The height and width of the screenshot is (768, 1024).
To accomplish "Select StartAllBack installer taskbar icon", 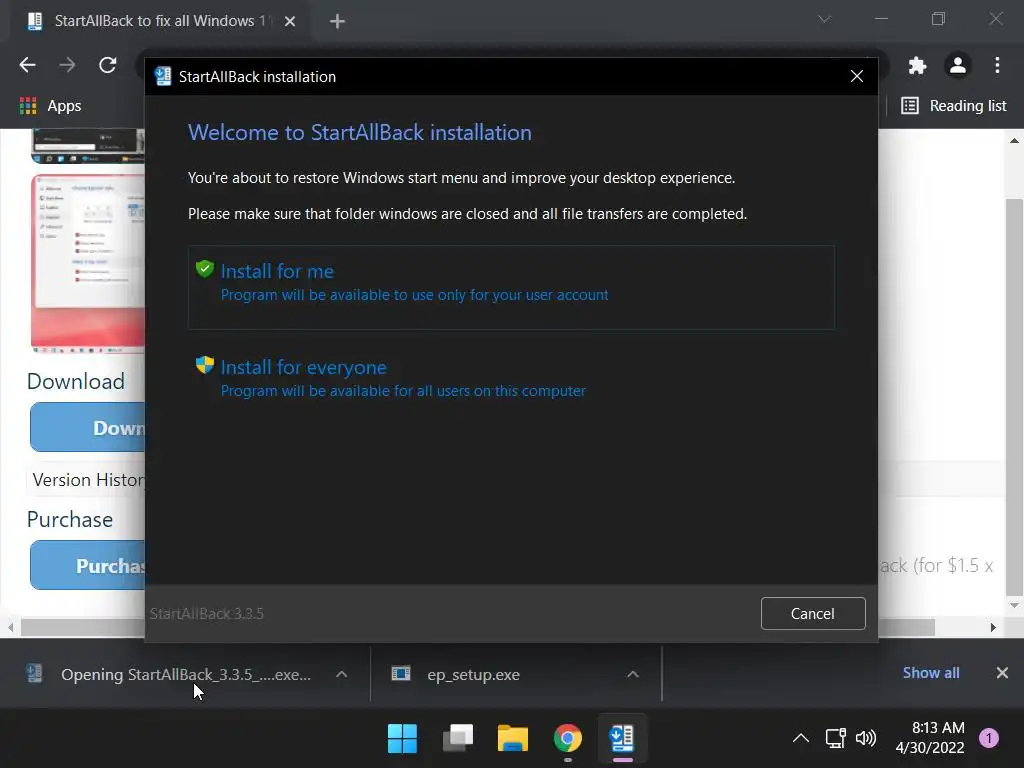I will coord(622,739).
